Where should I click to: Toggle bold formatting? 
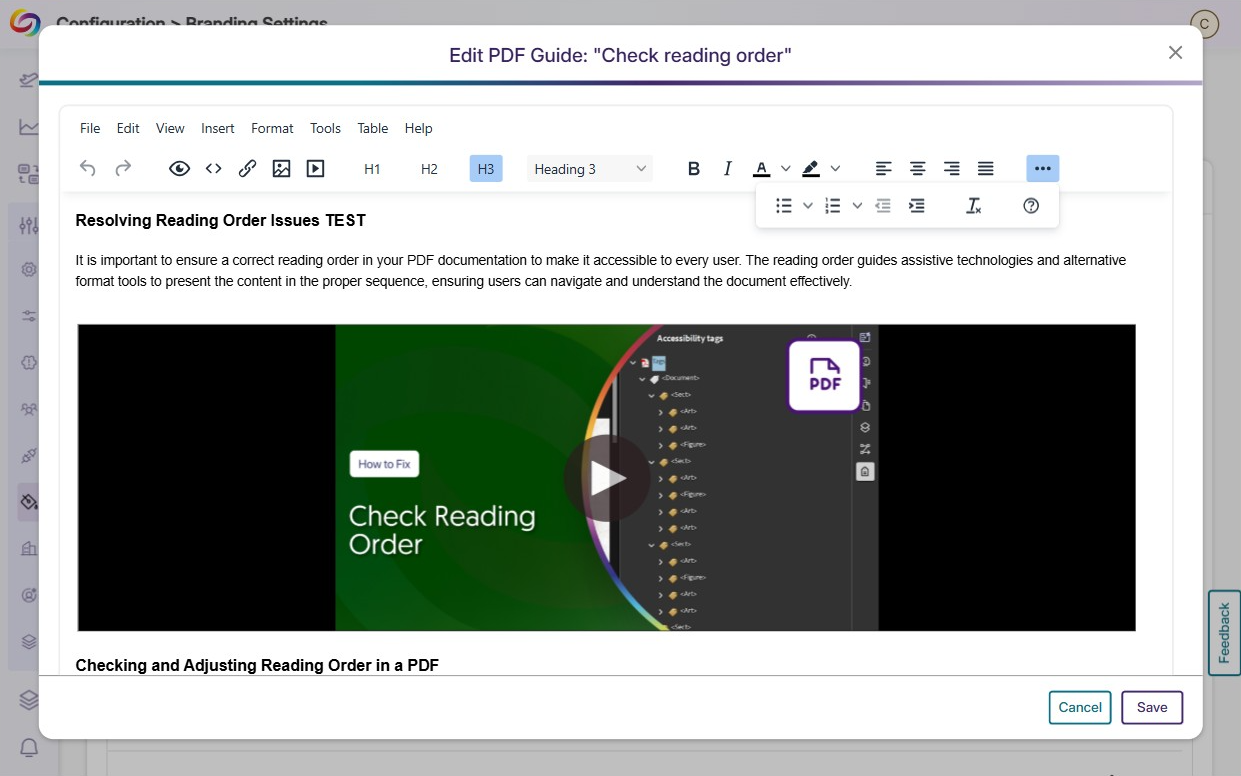[x=694, y=169]
